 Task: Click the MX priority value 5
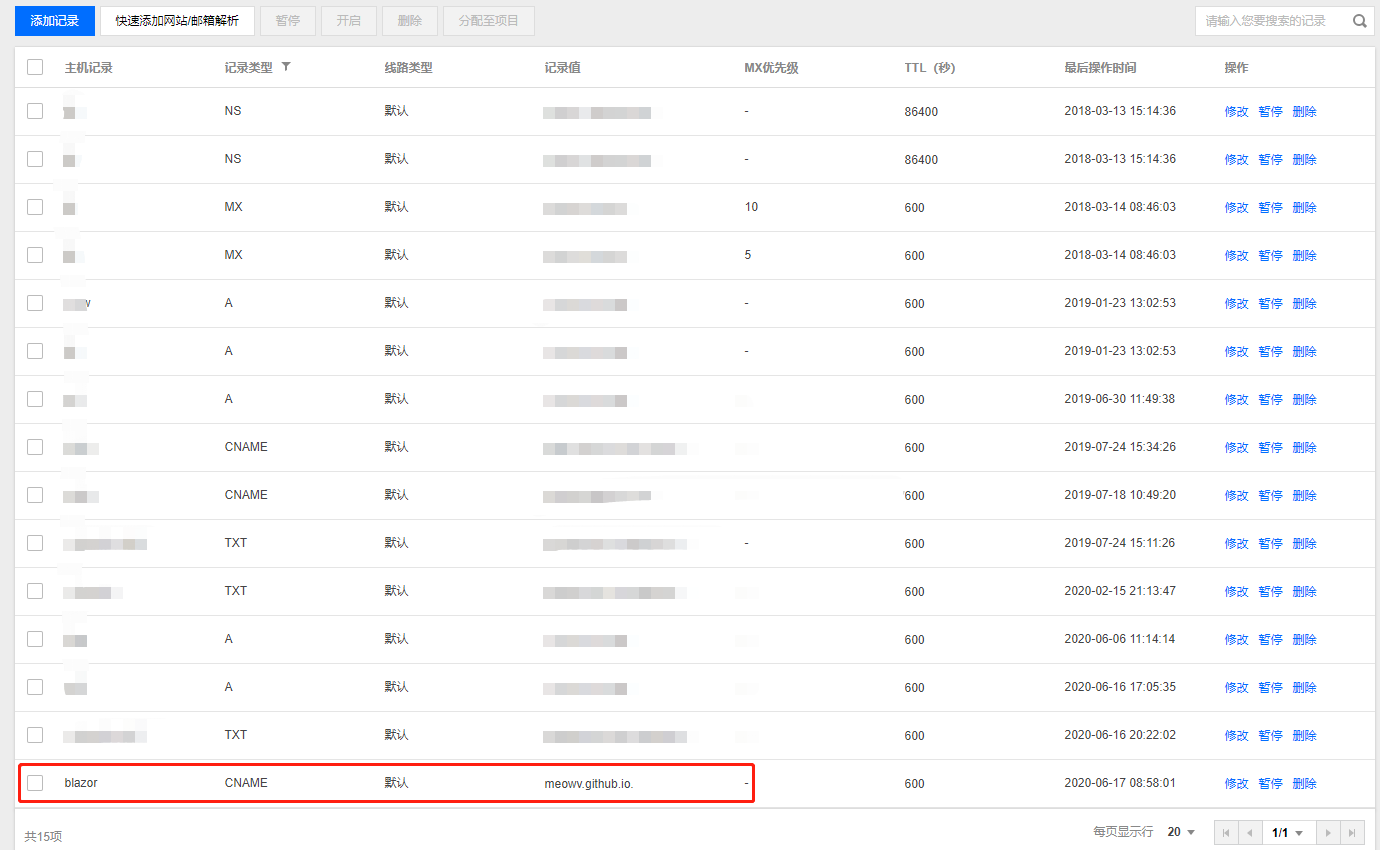748,255
